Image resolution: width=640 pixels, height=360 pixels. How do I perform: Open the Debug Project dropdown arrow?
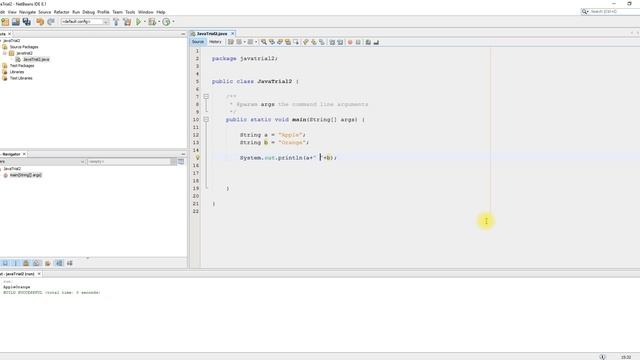pos(159,22)
